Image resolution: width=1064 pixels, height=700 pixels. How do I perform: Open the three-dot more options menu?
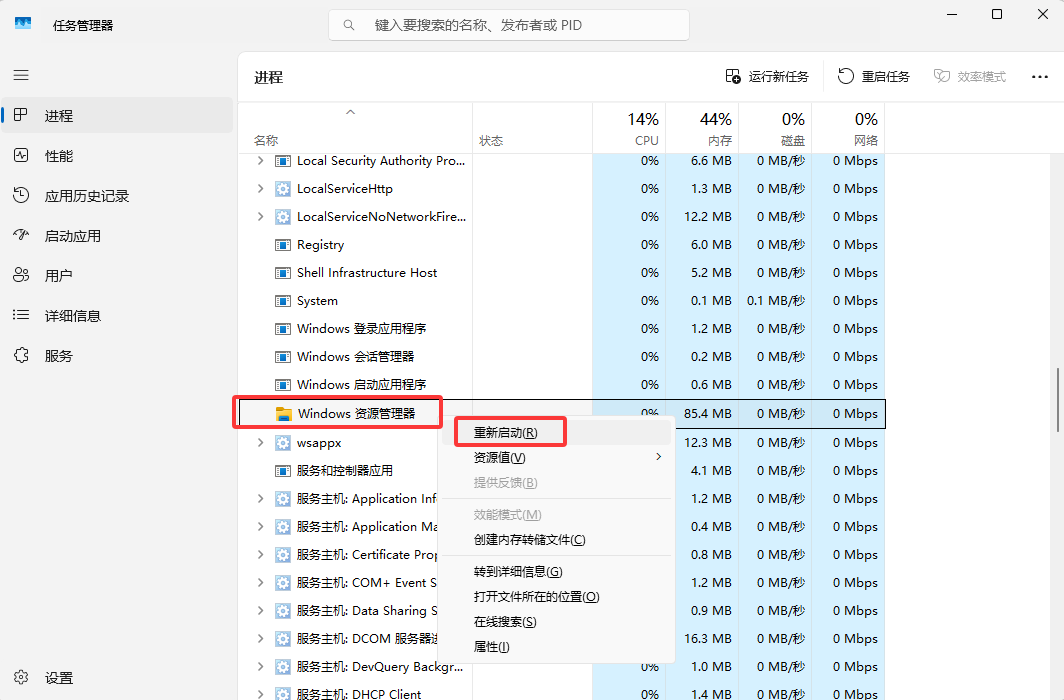pyautogui.click(x=1040, y=77)
